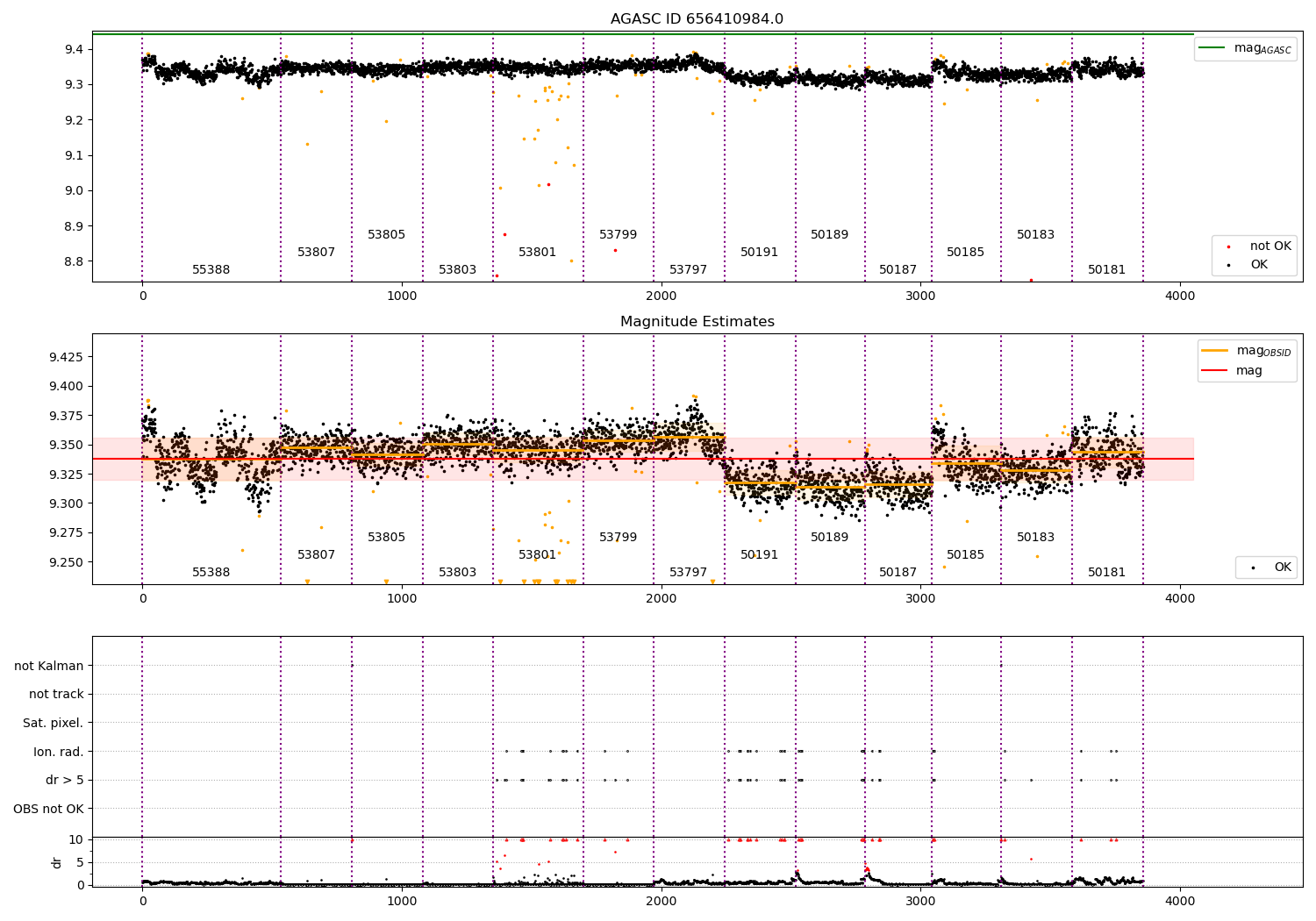Click obsid label 50181 in the top panel

tap(1107, 270)
